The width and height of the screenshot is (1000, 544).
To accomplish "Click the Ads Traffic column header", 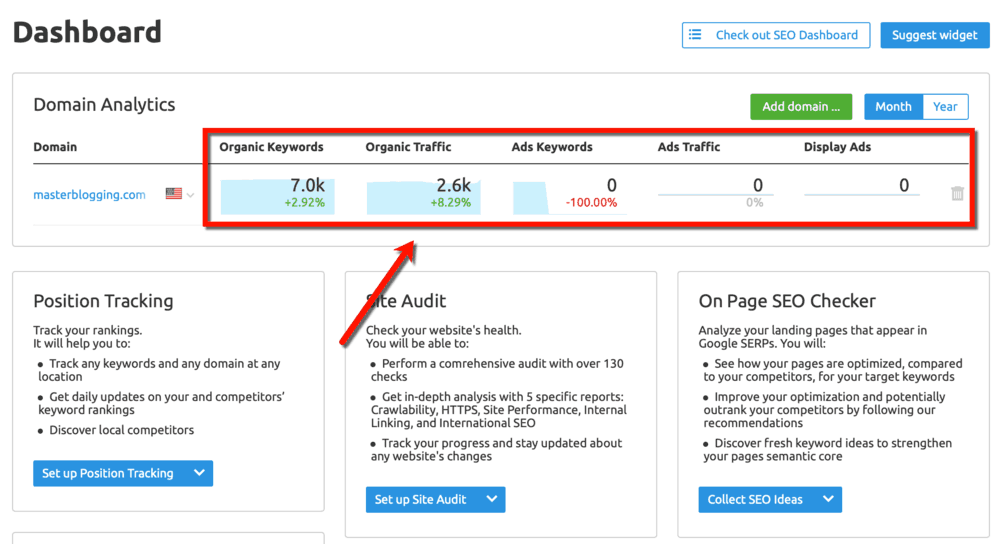I will tap(689, 147).
